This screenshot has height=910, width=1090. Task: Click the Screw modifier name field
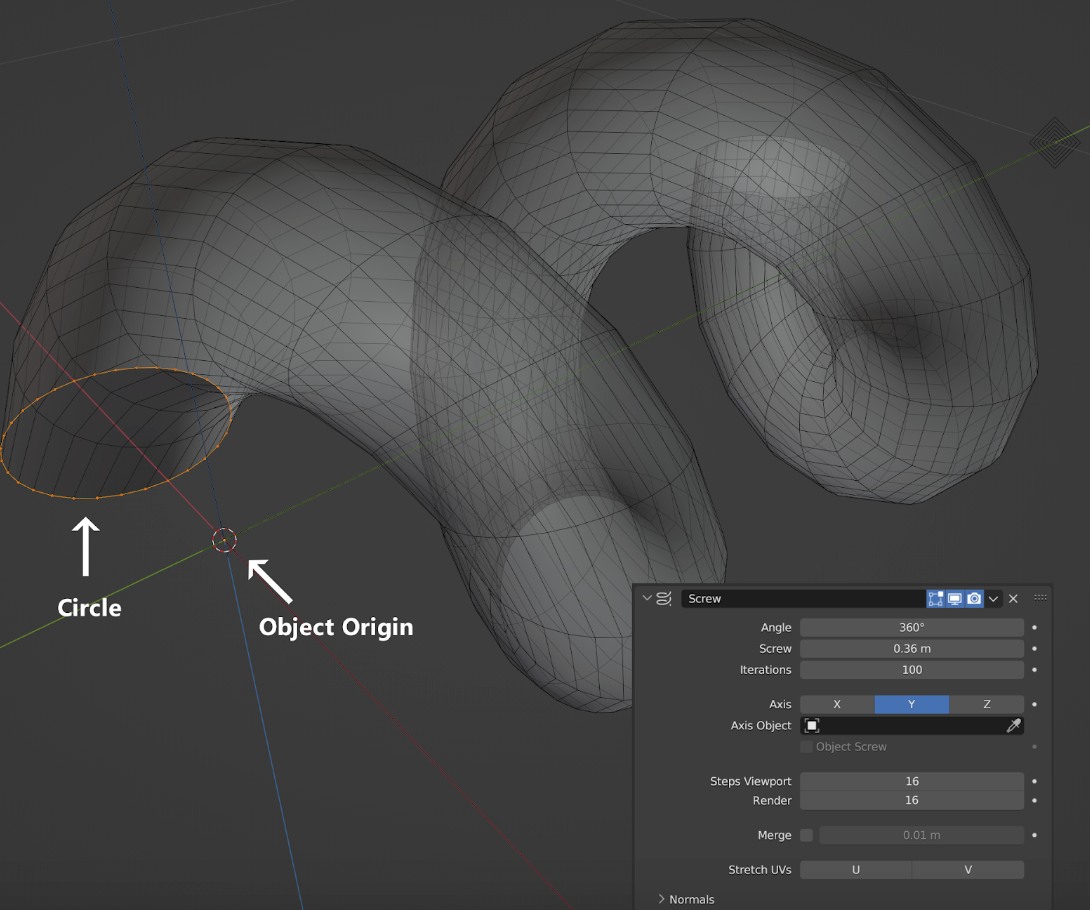(800, 598)
